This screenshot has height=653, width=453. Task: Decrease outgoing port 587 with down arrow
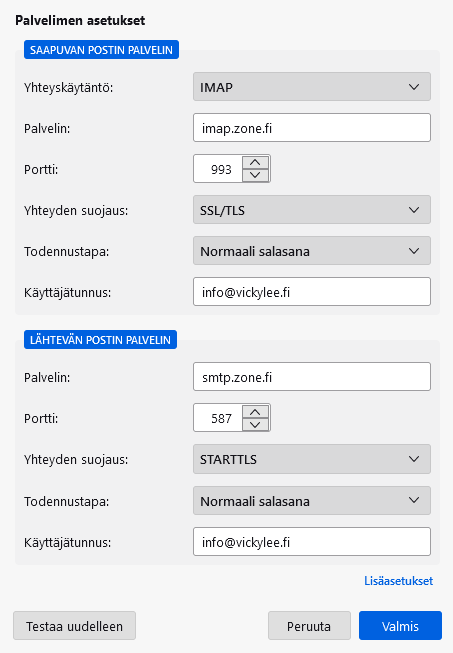pyautogui.click(x=255, y=424)
